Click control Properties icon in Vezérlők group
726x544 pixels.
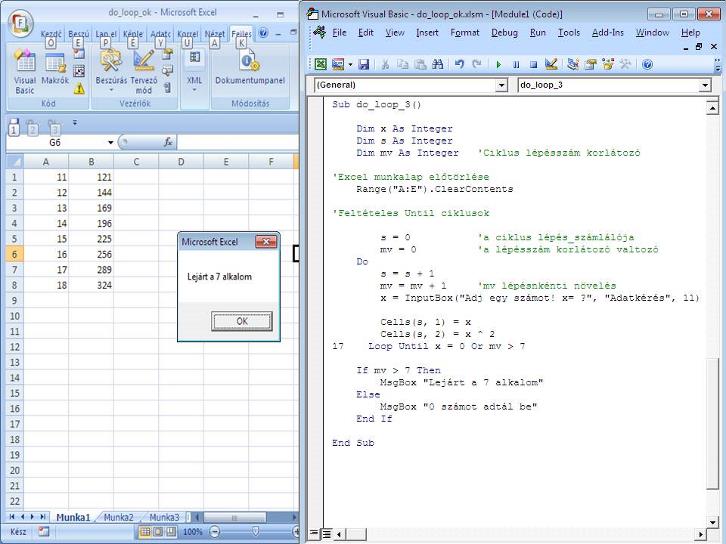click(167, 55)
